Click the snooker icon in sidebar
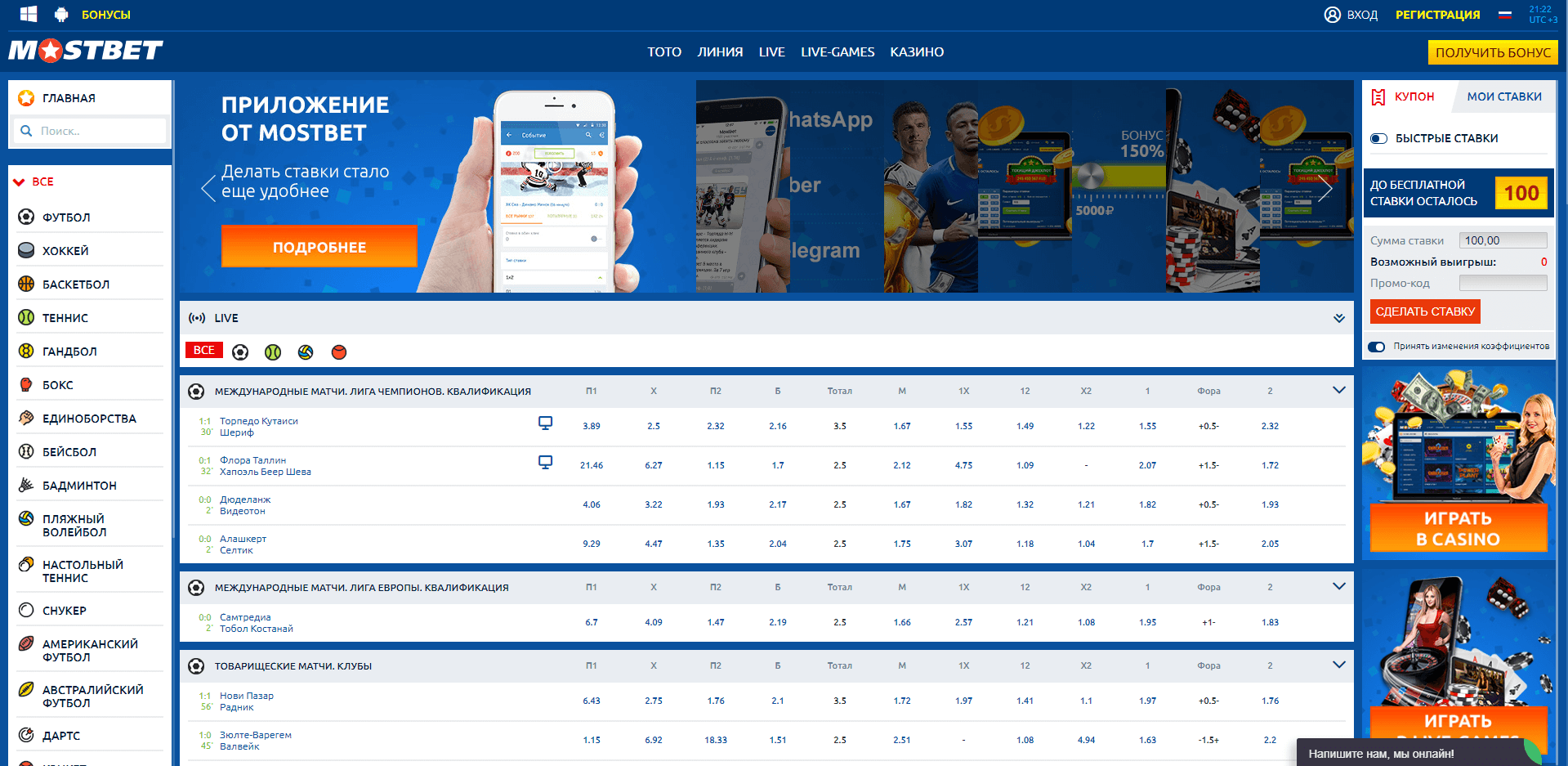This screenshot has height=766, width=1568. coord(26,610)
